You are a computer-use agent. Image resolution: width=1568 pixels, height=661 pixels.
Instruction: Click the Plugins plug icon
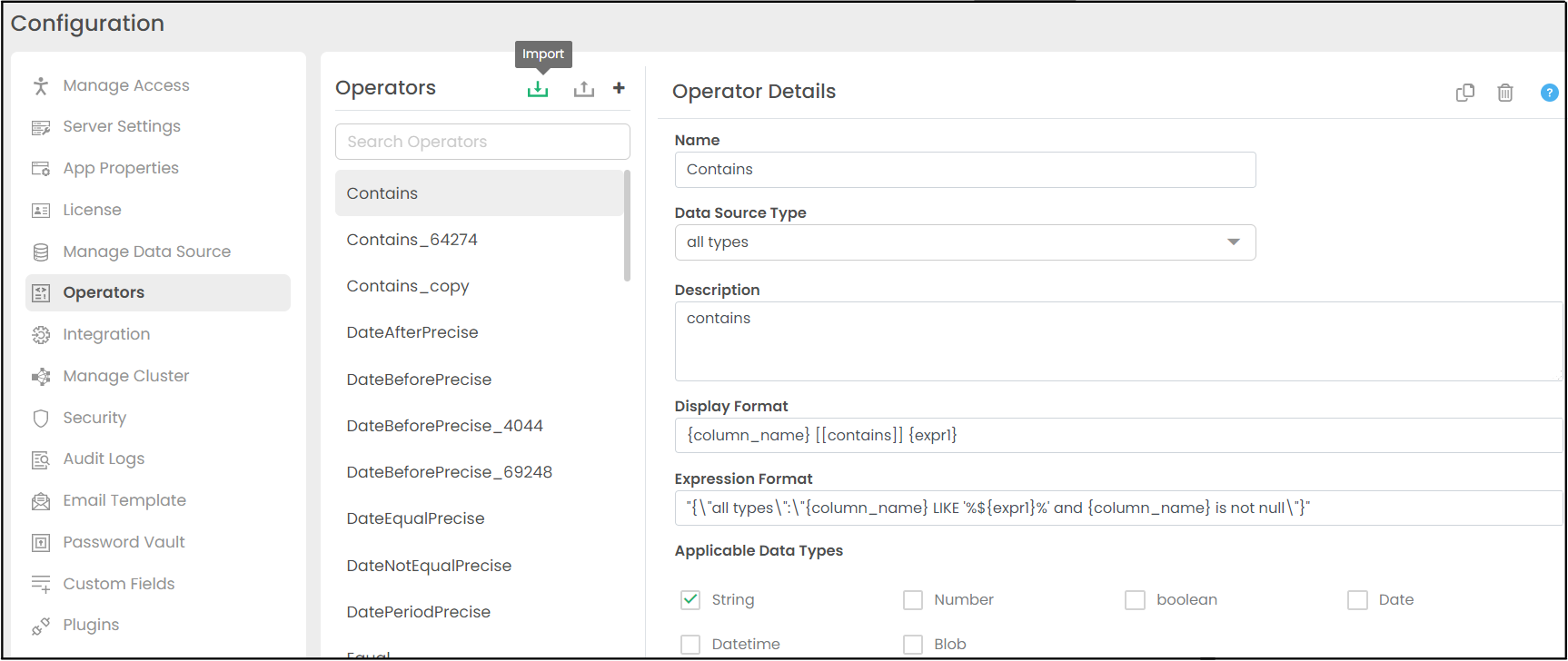[x=41, y=626]
